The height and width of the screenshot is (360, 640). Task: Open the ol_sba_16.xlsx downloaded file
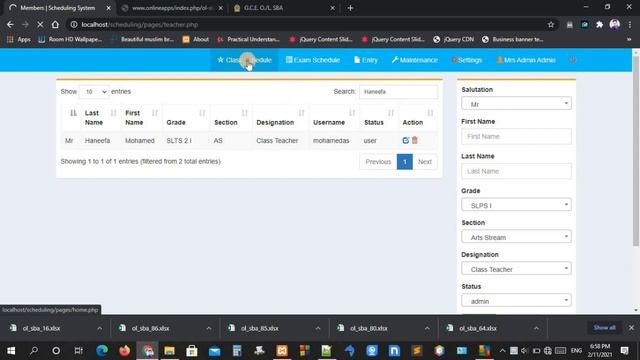41,328
